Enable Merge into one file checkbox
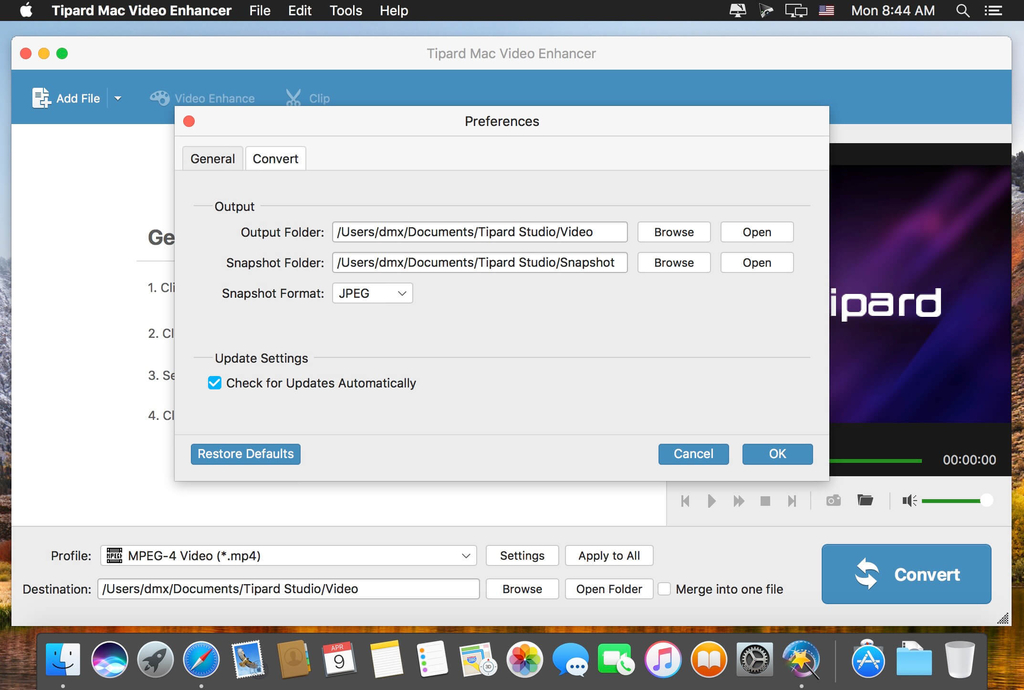The width and height of the screenshot is (1024, 690). [664, 589]
